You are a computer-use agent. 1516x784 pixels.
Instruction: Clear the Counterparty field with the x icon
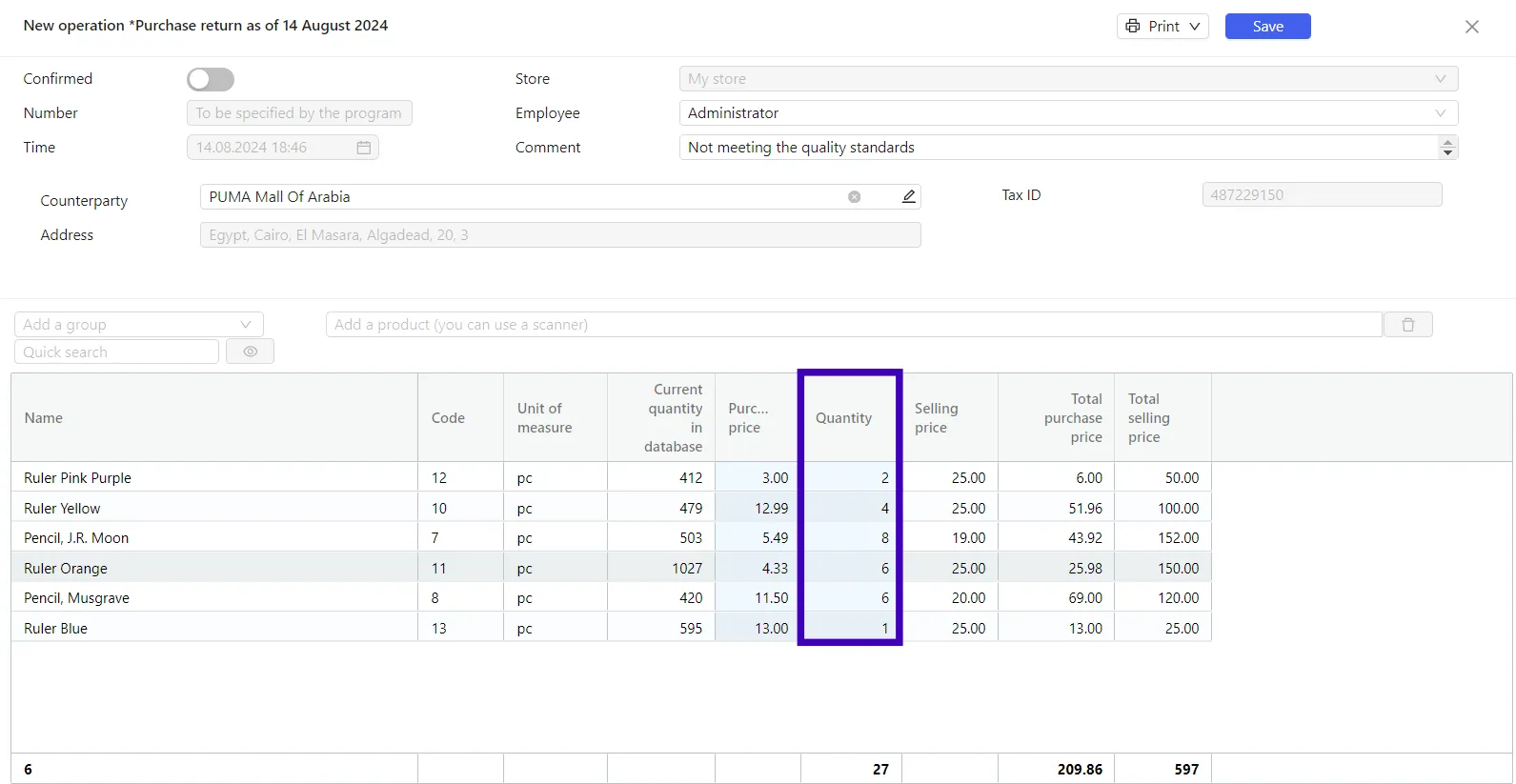tap(854, 197)
